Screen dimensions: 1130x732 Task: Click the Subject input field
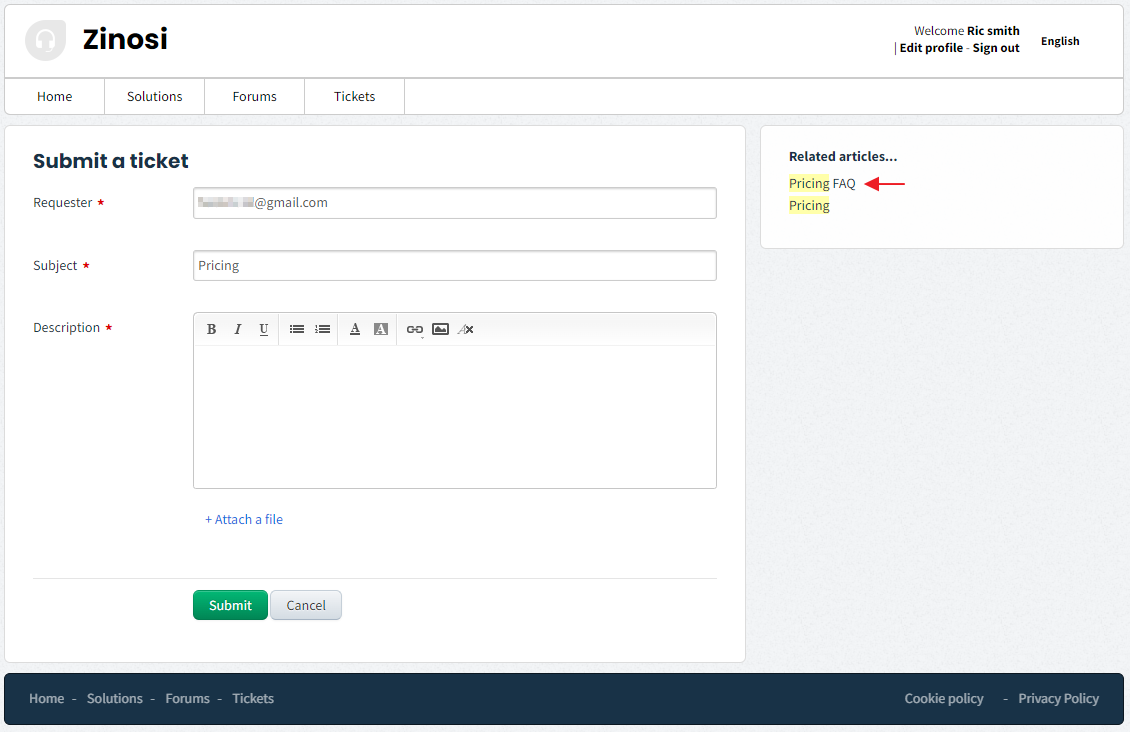pos(455,266)
